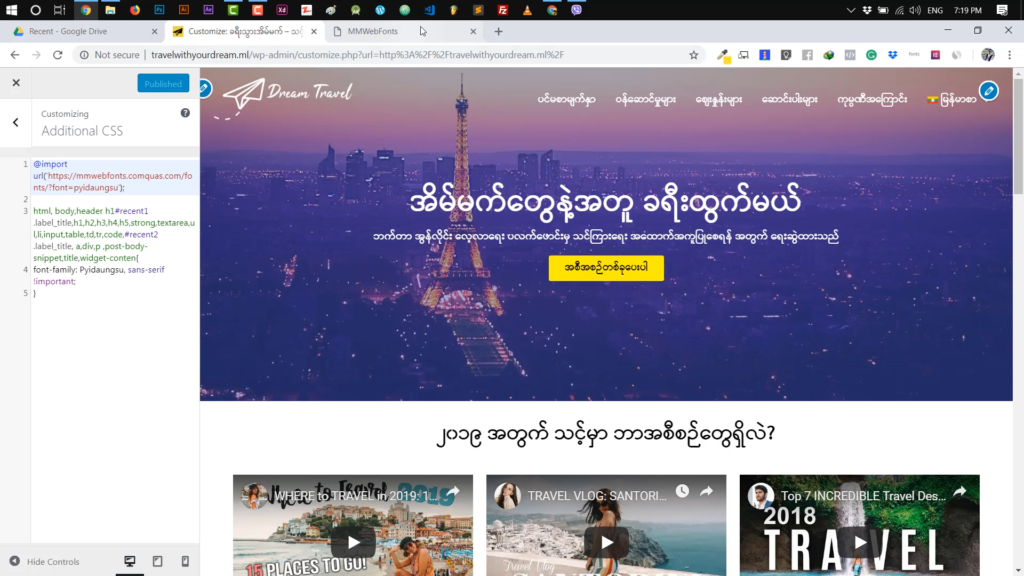Click the preview page vertical scrollbar
This screenshot has width=1024, height=576.
click(1018, 137)
